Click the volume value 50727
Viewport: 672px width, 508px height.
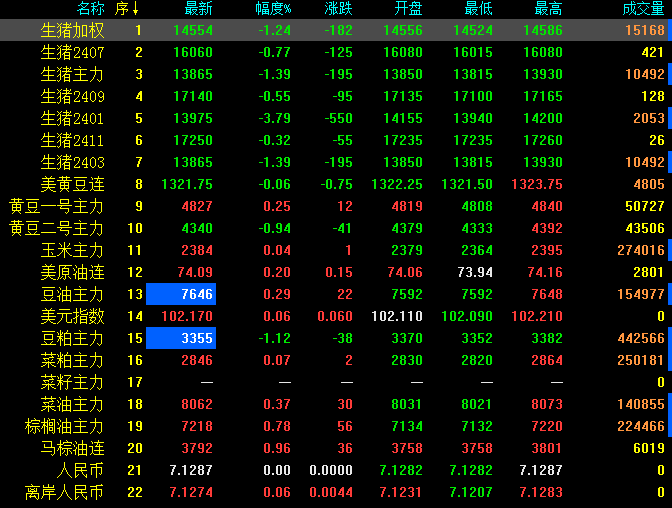[x=645, y=206]
